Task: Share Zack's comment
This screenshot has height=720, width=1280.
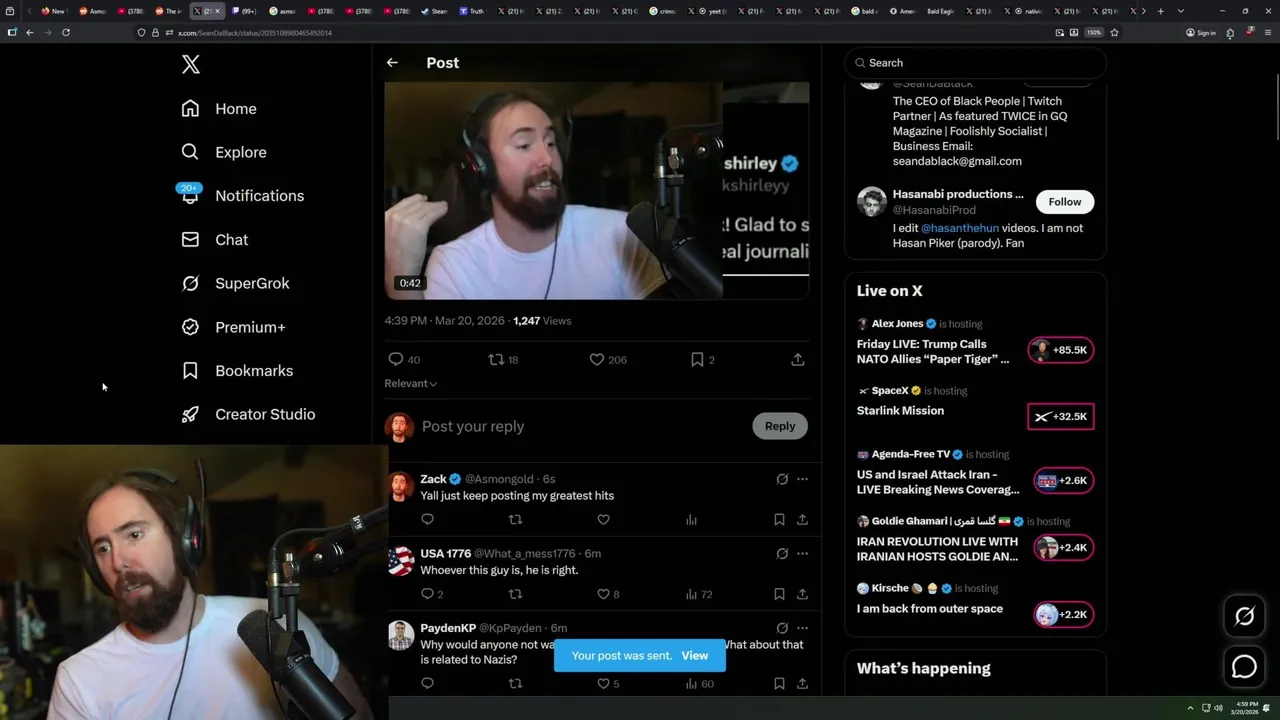Action: (x=802, y=519)
